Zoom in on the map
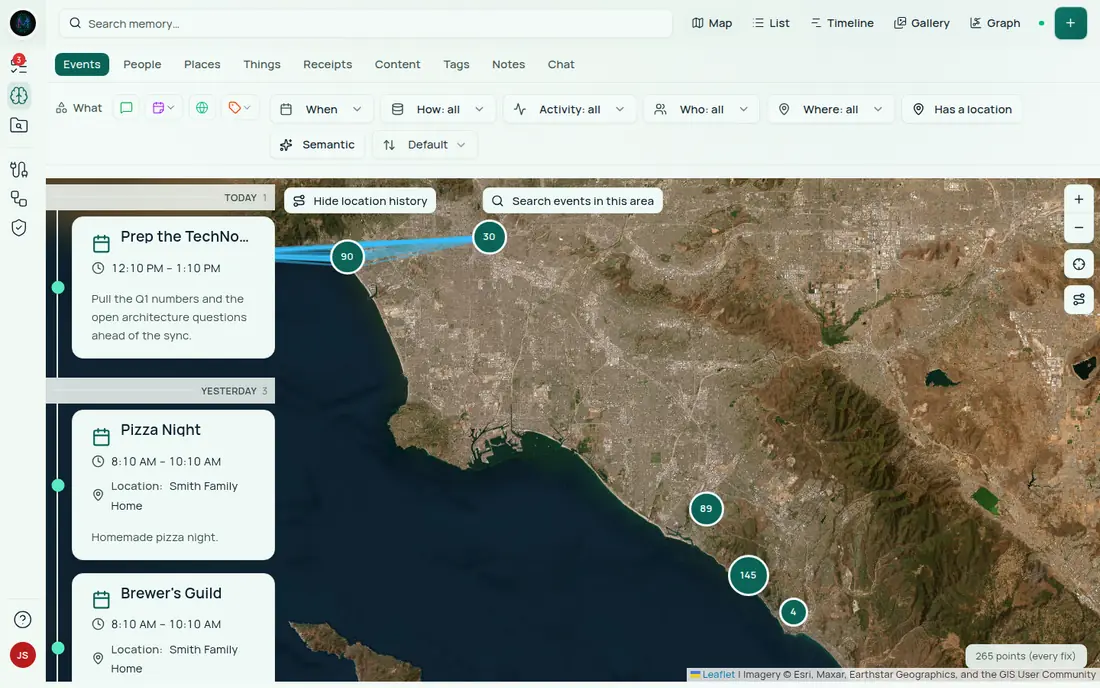The height and width of the screenshot is (688, 1100). [x=1079, y=200]
